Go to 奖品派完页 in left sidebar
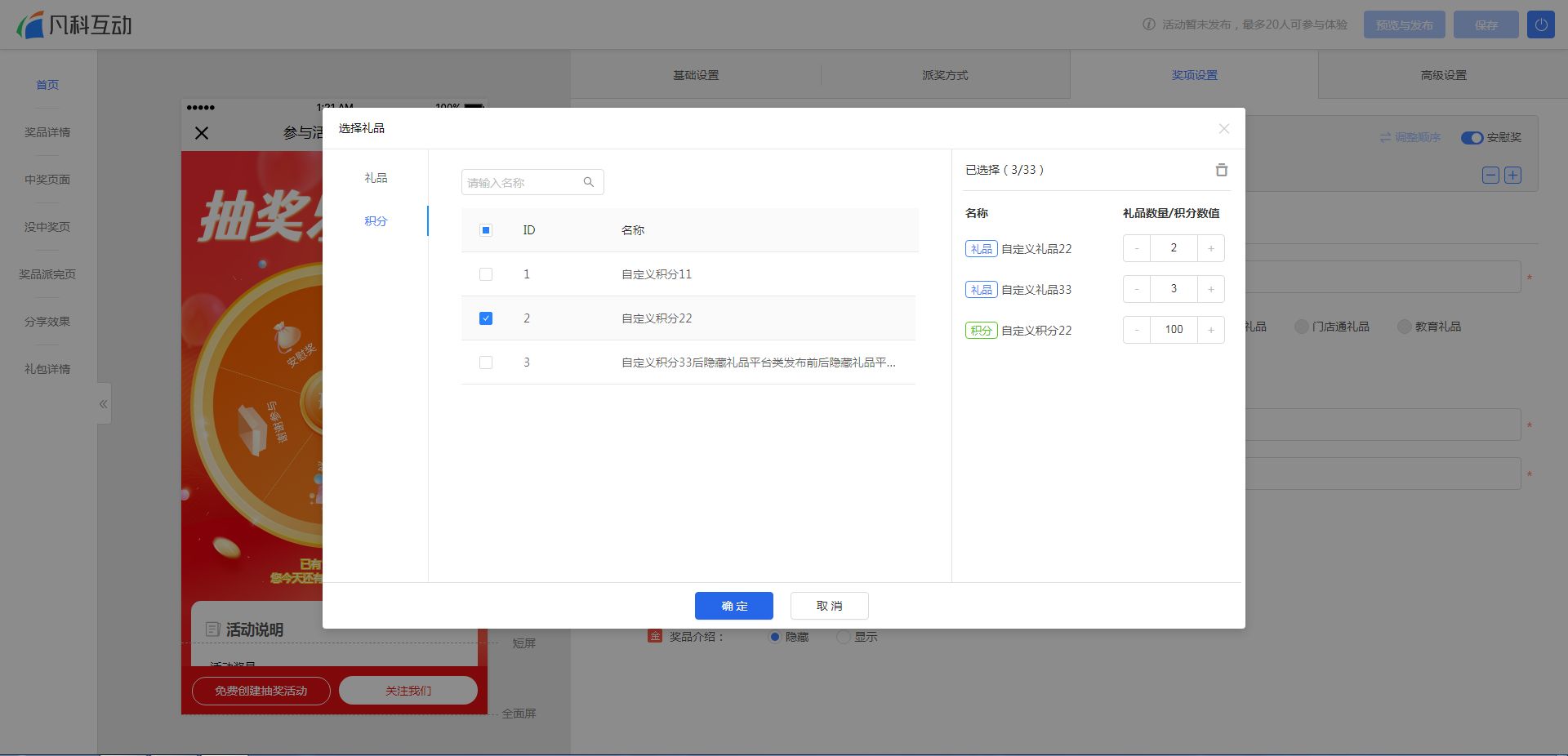The width and height of the screenshot is (1568, 756). 47,274
